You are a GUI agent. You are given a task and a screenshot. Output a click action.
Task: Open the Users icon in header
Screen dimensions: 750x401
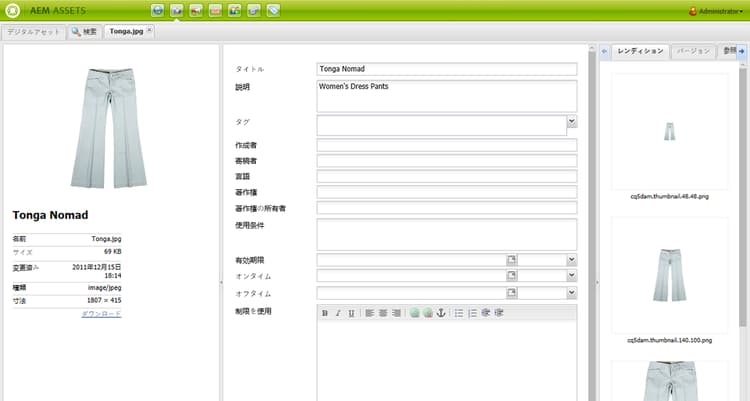(234, 10)
